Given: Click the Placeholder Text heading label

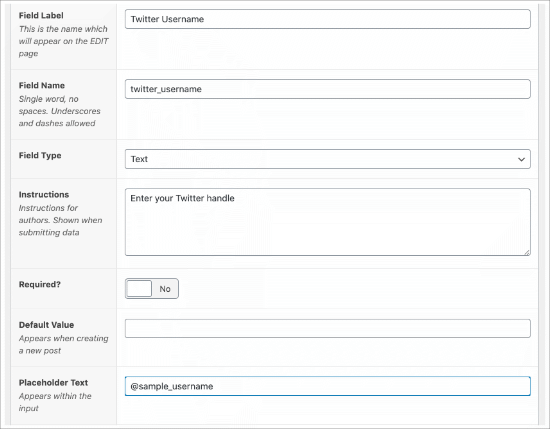Looking at the screenshot, I should click(53, 382).
